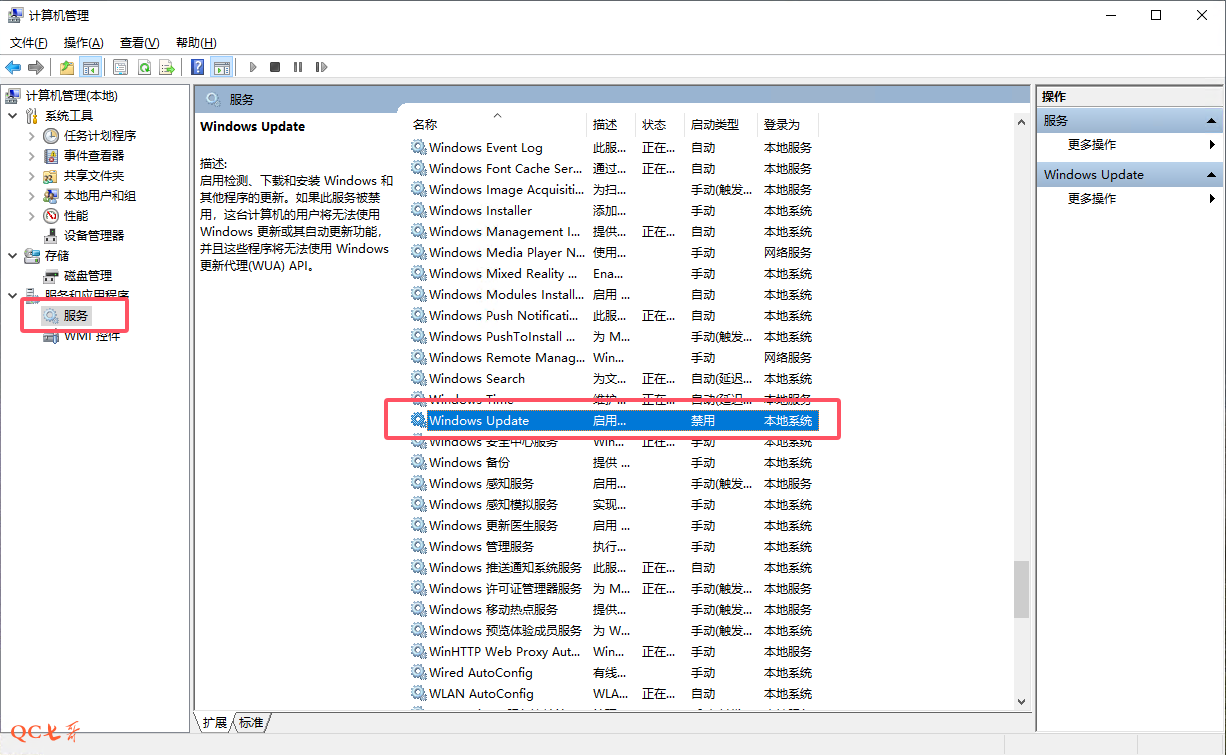Screen dimensions: 1226x755
Task: Open Help via the question mark icon
Action: [x=198, y=67]
